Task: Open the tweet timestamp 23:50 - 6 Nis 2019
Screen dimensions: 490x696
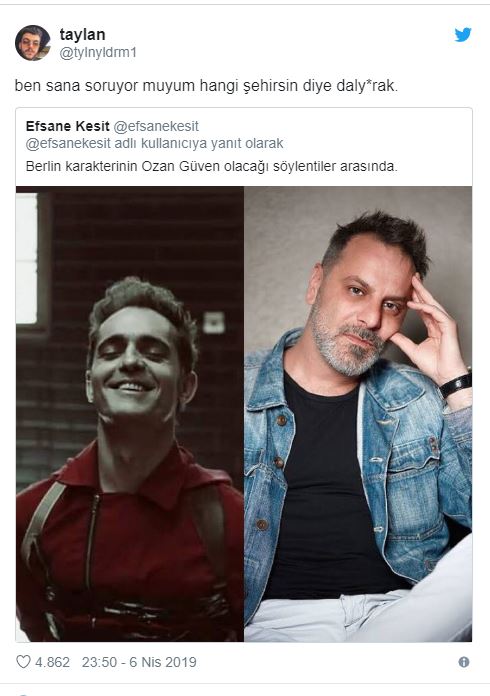Action: coord(139,662)
